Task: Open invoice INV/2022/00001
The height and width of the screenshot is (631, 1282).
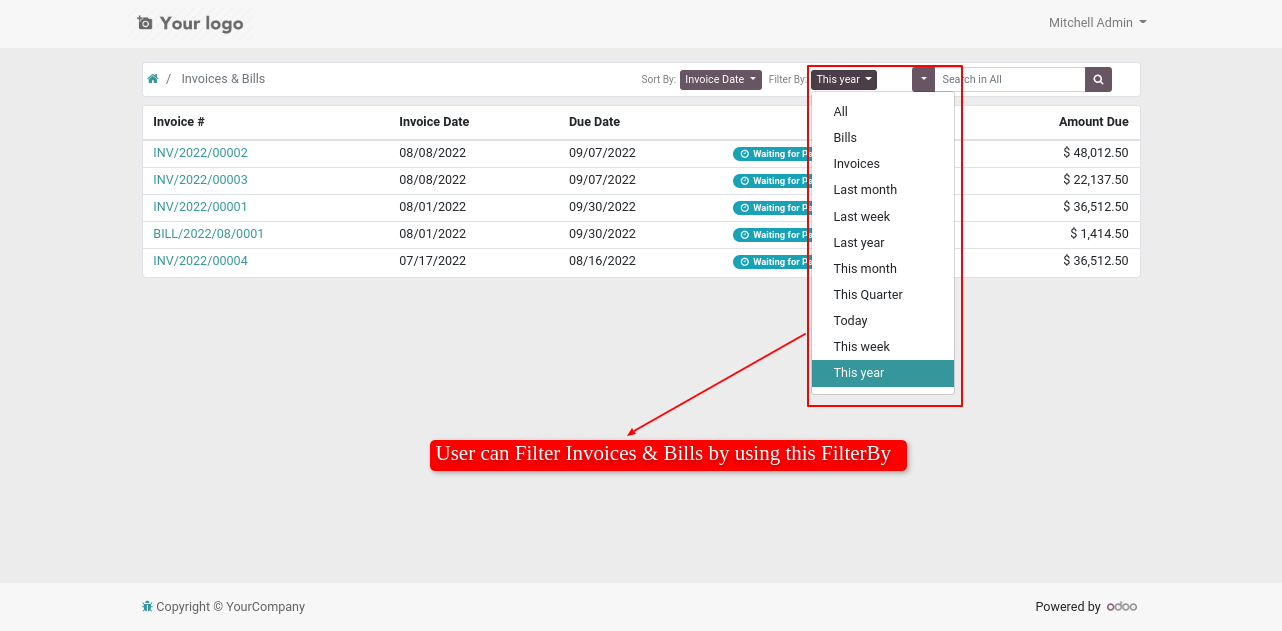Action: (200, 207)
